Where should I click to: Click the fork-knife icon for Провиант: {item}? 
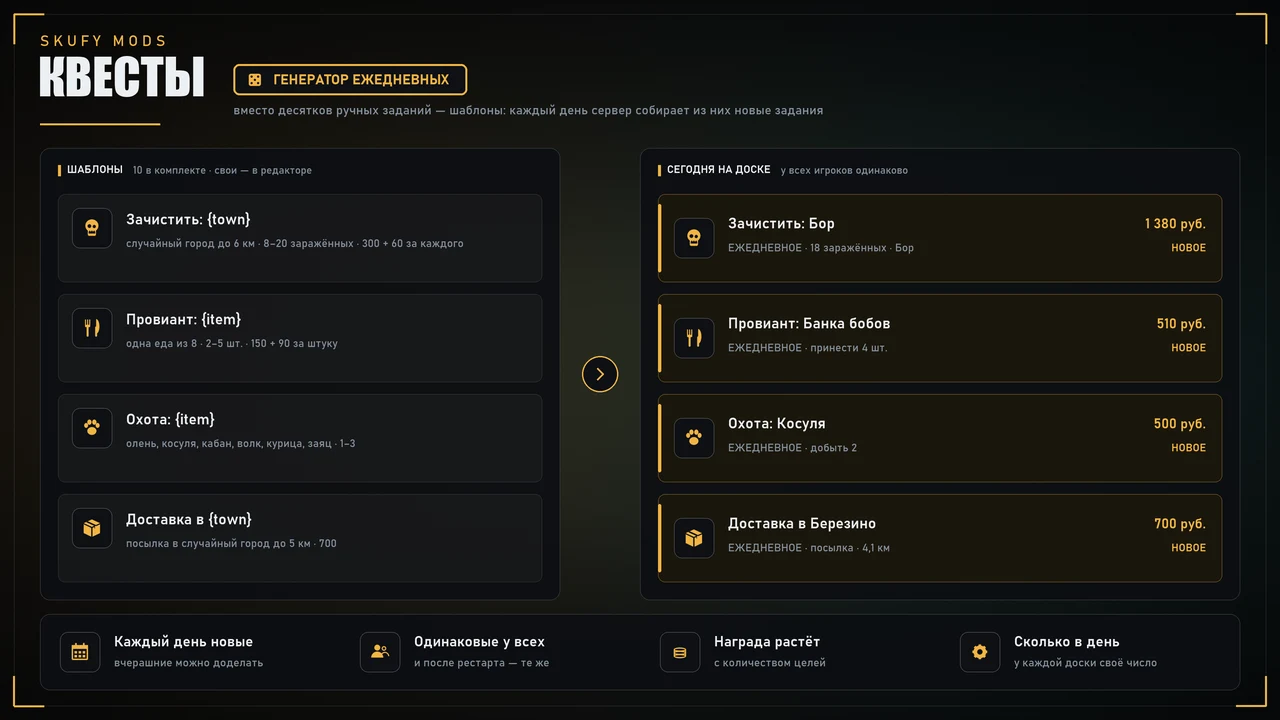point(92,328)
